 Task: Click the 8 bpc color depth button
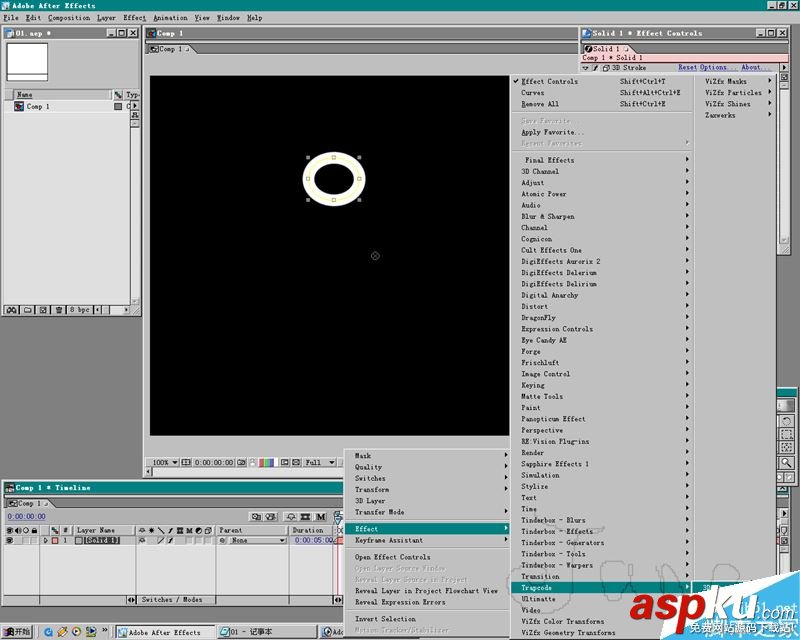pos(80,310)
